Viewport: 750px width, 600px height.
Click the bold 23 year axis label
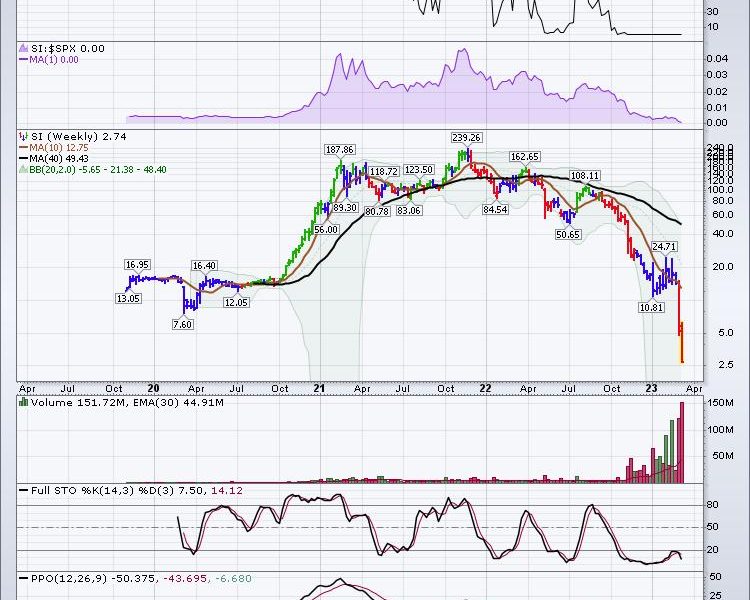651,388
